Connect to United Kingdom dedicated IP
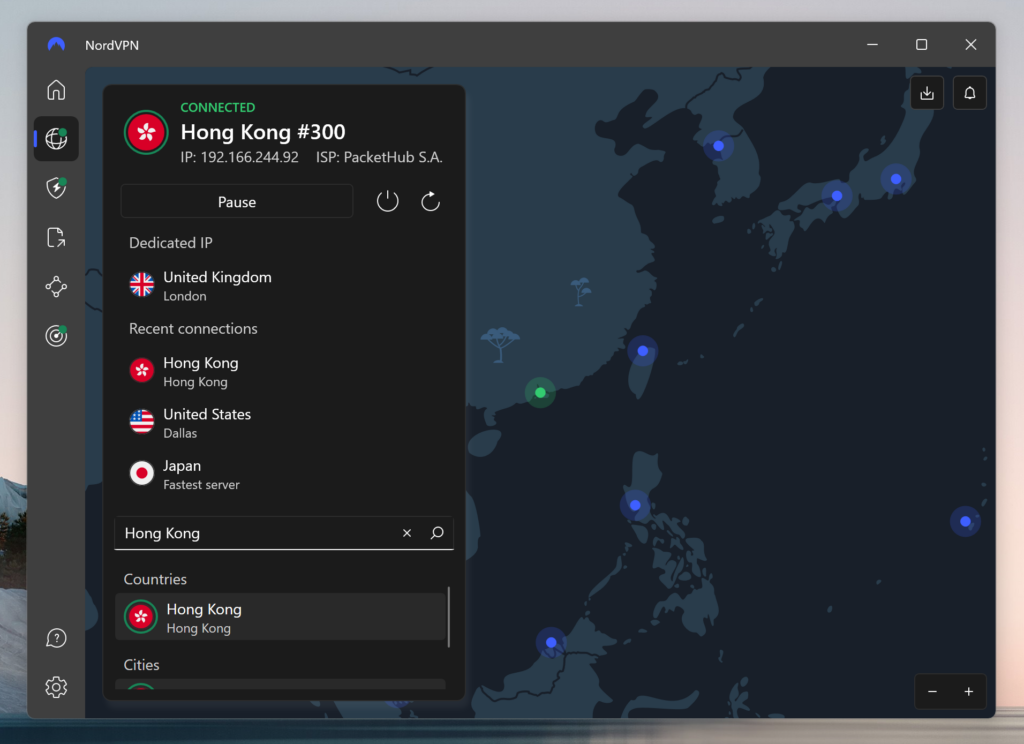1024x744 pixels. click(283, 285)
